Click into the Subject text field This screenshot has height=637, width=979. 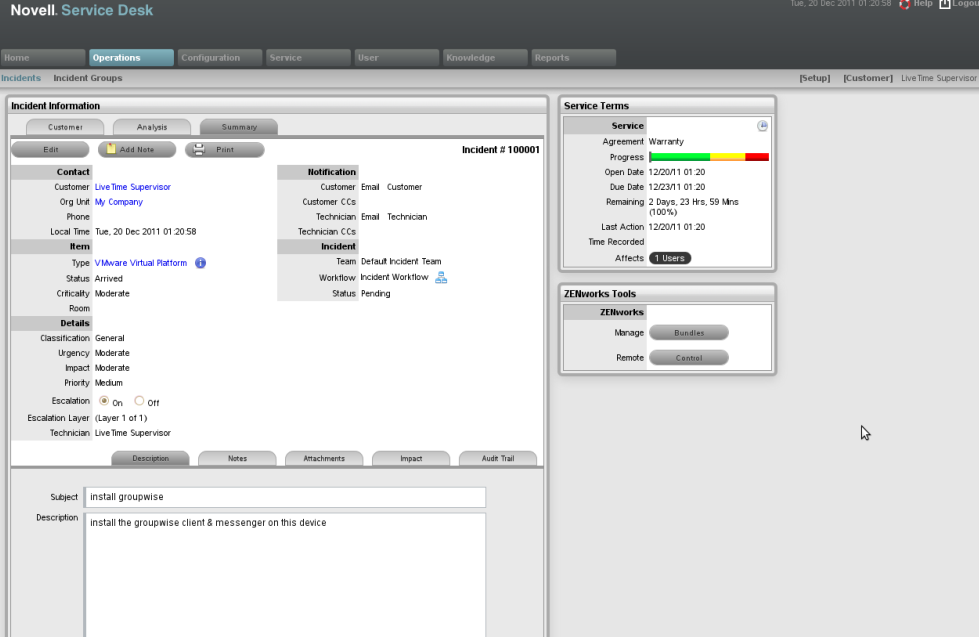pos(285,497)
